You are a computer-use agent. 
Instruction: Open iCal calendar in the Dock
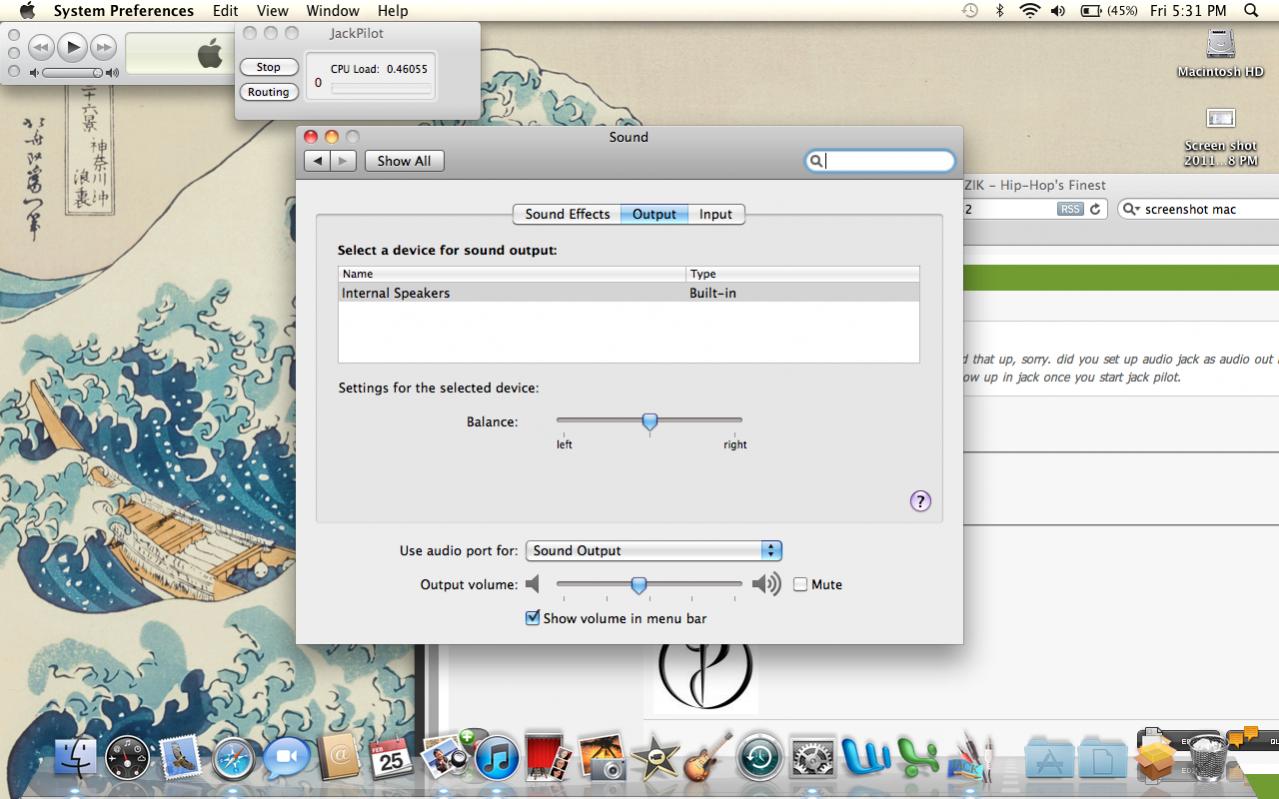pyautogui.click(x=392, y=759)
